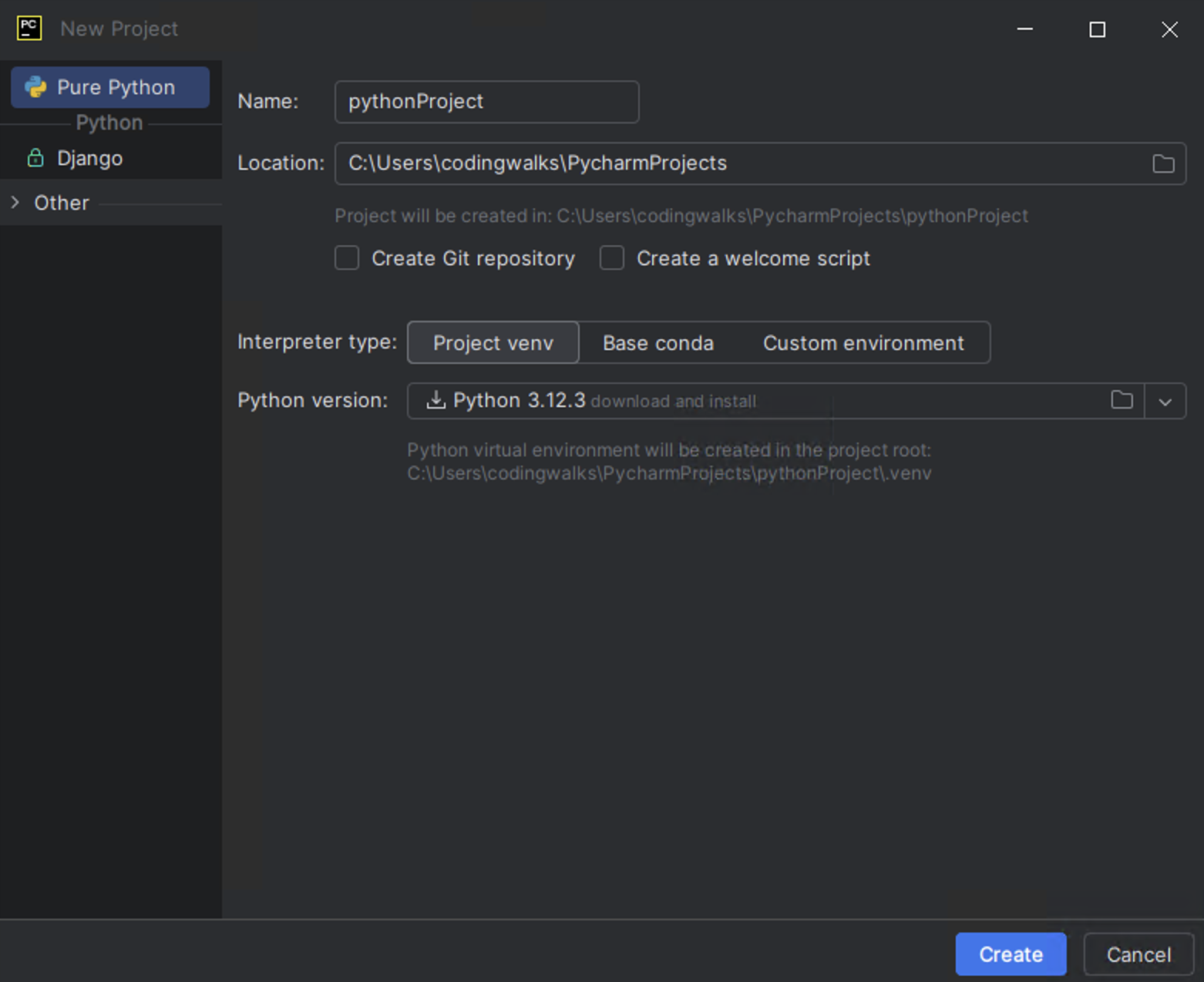Minimize the New Project window
Image resolution: width=1204 pixels, height=982 pixels.
pyautogui.click(x=1025, y=29)
